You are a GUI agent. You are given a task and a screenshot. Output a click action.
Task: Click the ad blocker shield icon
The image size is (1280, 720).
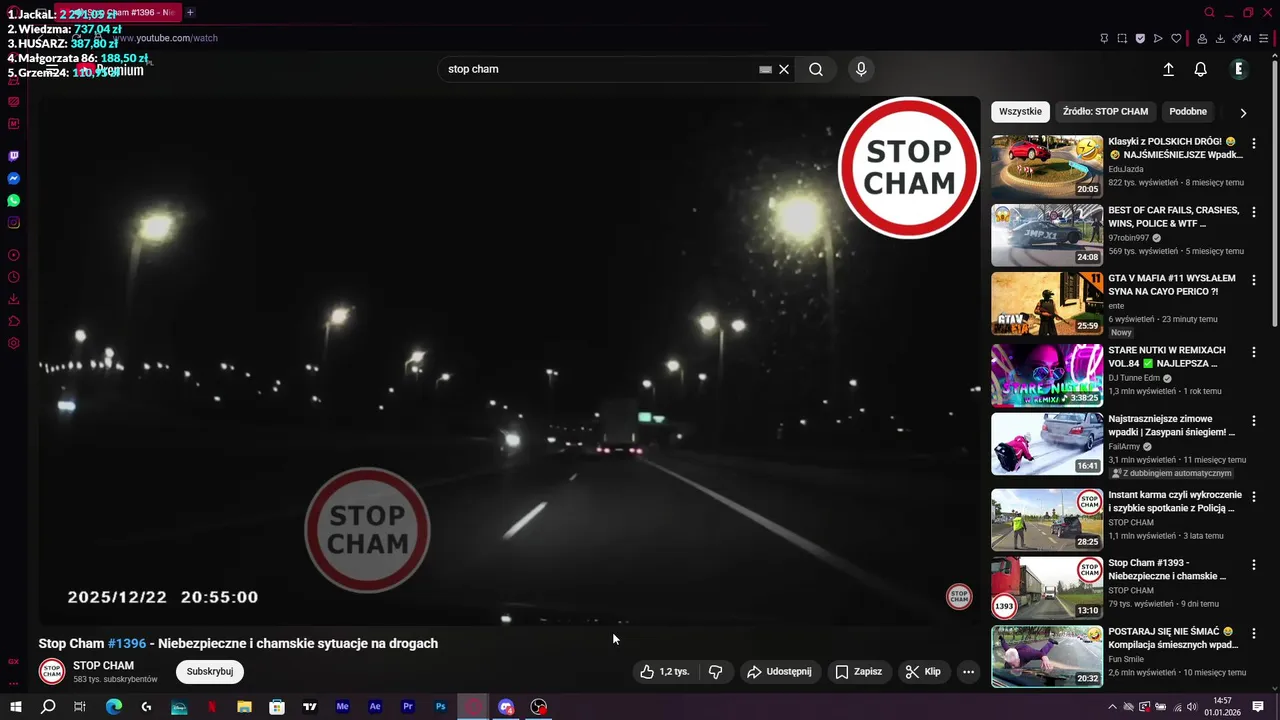(1140, 38)
